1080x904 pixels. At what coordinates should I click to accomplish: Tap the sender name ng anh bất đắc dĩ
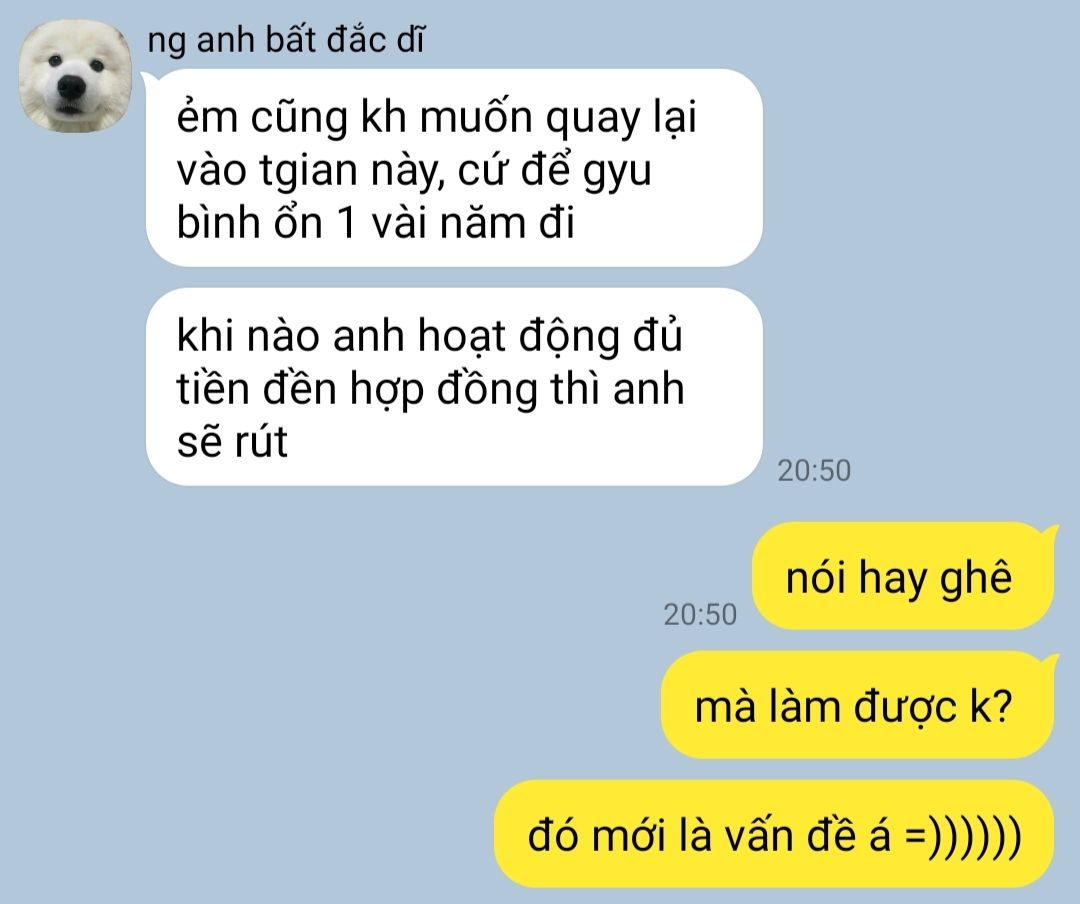[x=286, y=40]
